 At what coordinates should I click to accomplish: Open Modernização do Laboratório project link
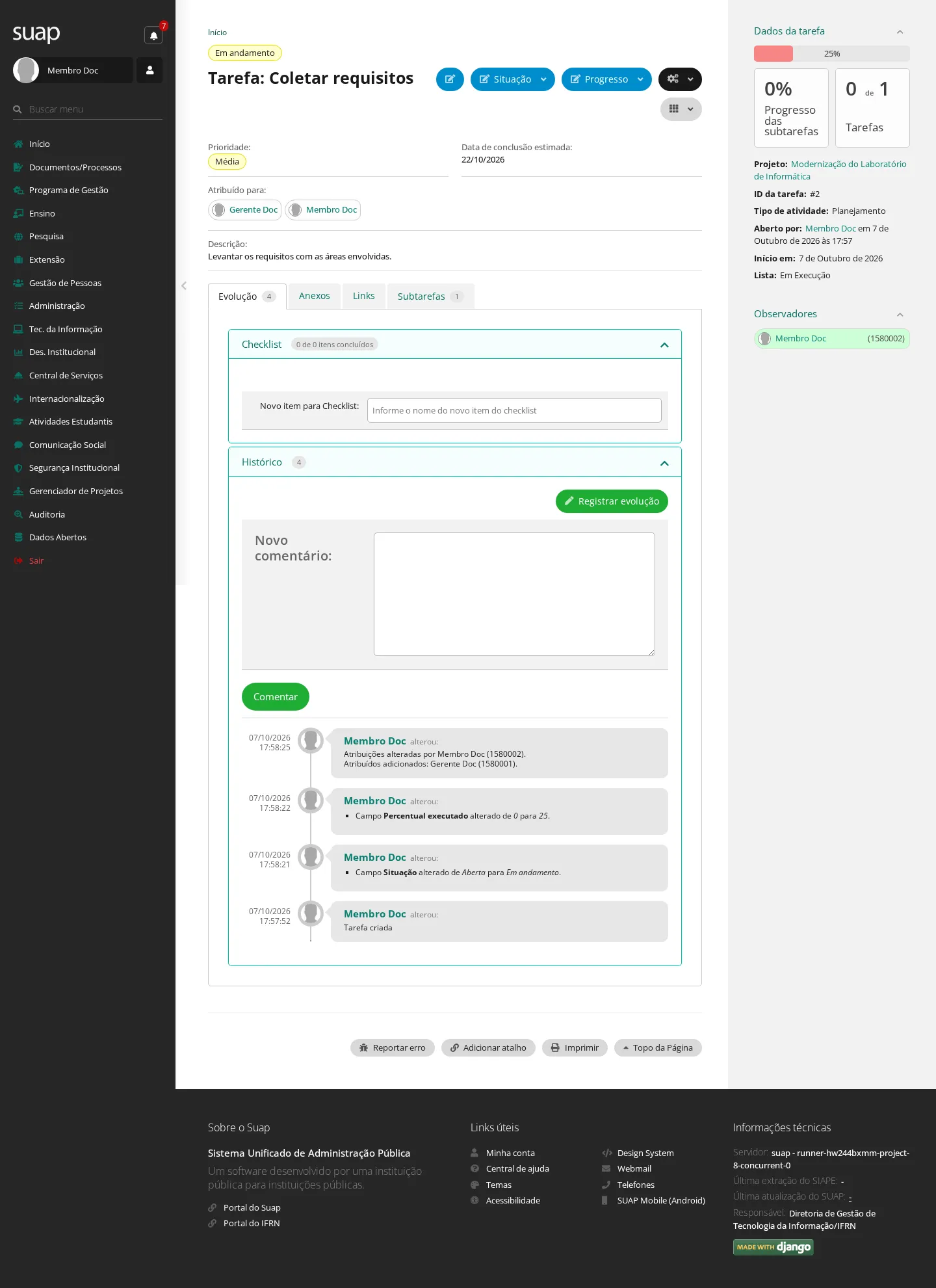[830, 170]
